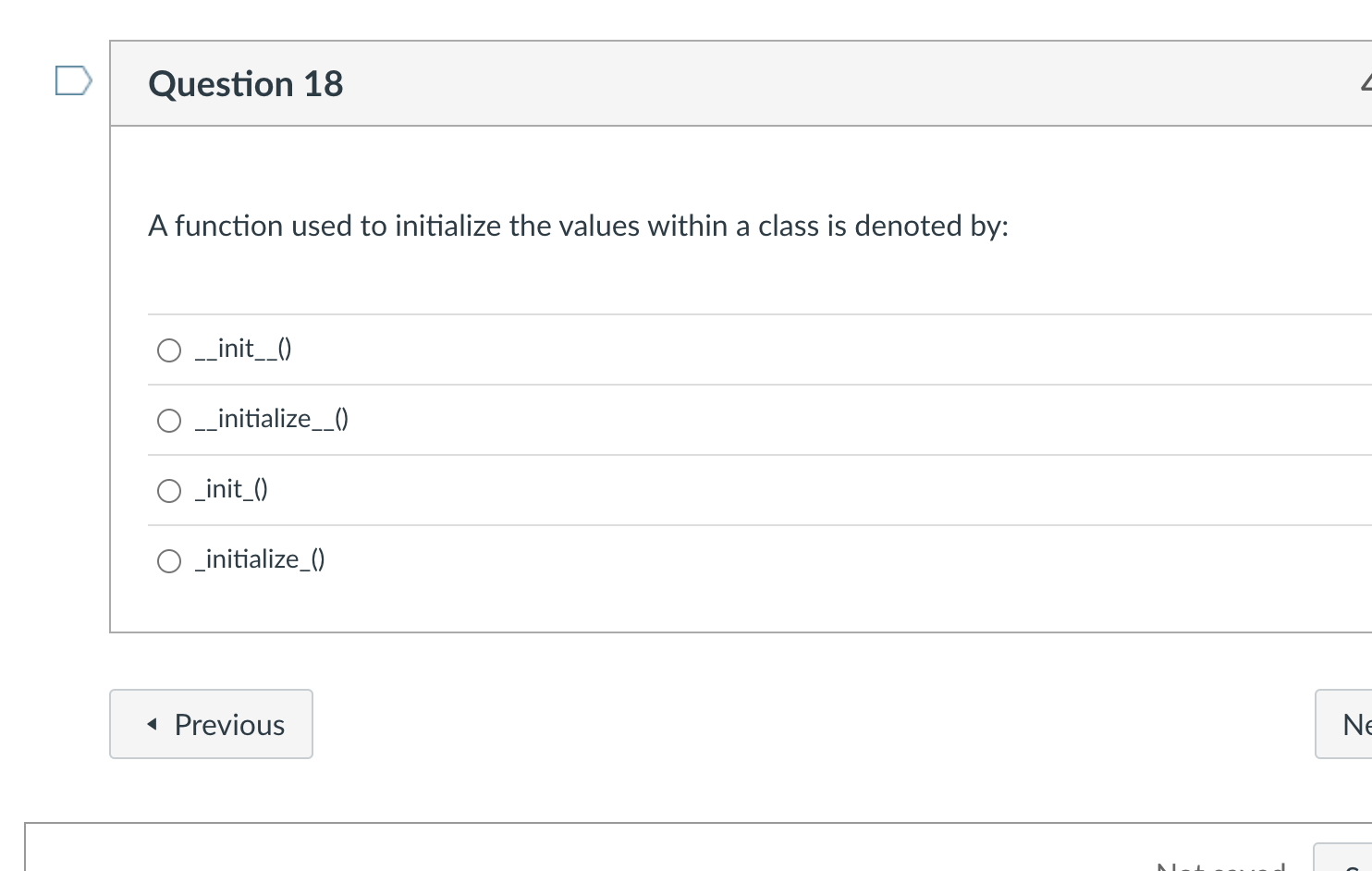The height and width of the screenshot is (871, 1372).
Task: Click the bookmark flag beside Question 18
Action: pos(72,81)
